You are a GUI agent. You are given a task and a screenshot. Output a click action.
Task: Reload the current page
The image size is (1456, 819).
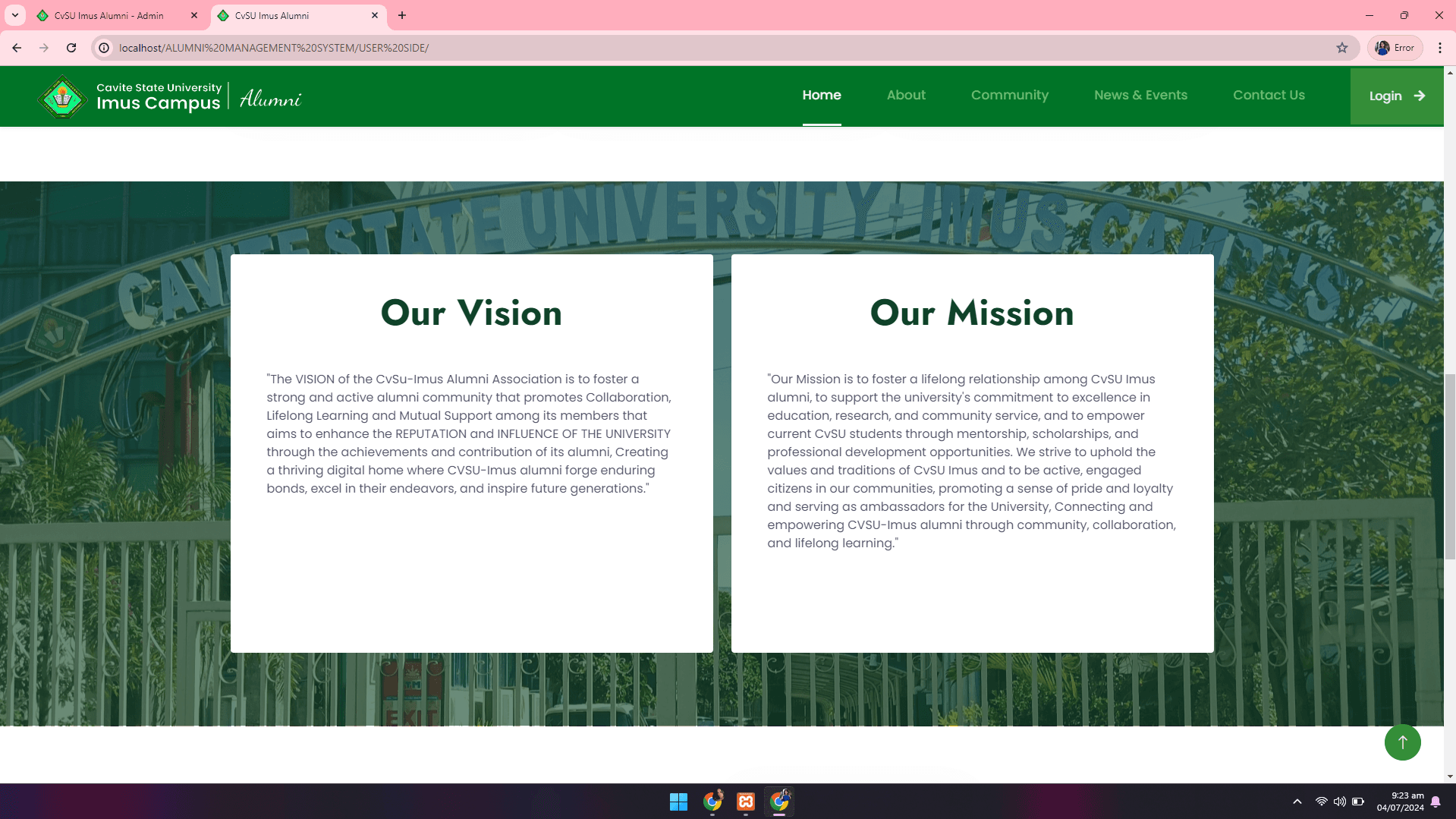coord(71,47)
